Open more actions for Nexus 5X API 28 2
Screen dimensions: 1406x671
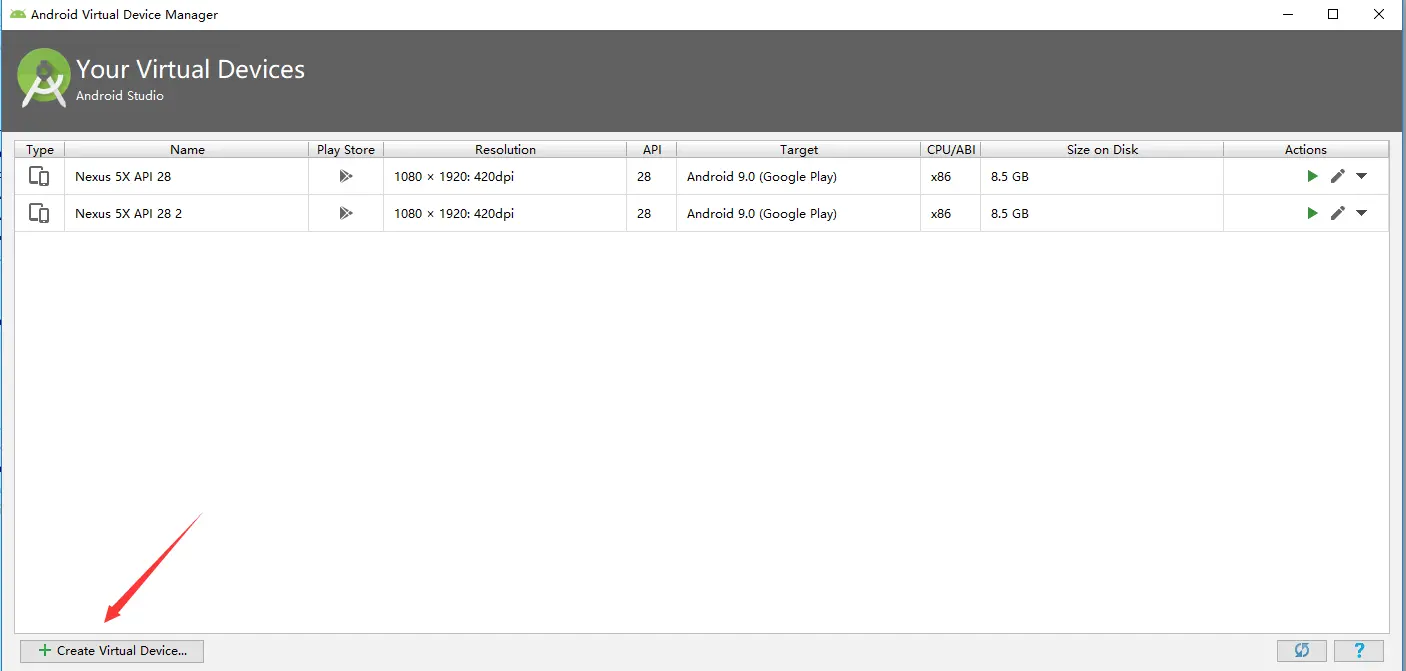(1361, 213)
